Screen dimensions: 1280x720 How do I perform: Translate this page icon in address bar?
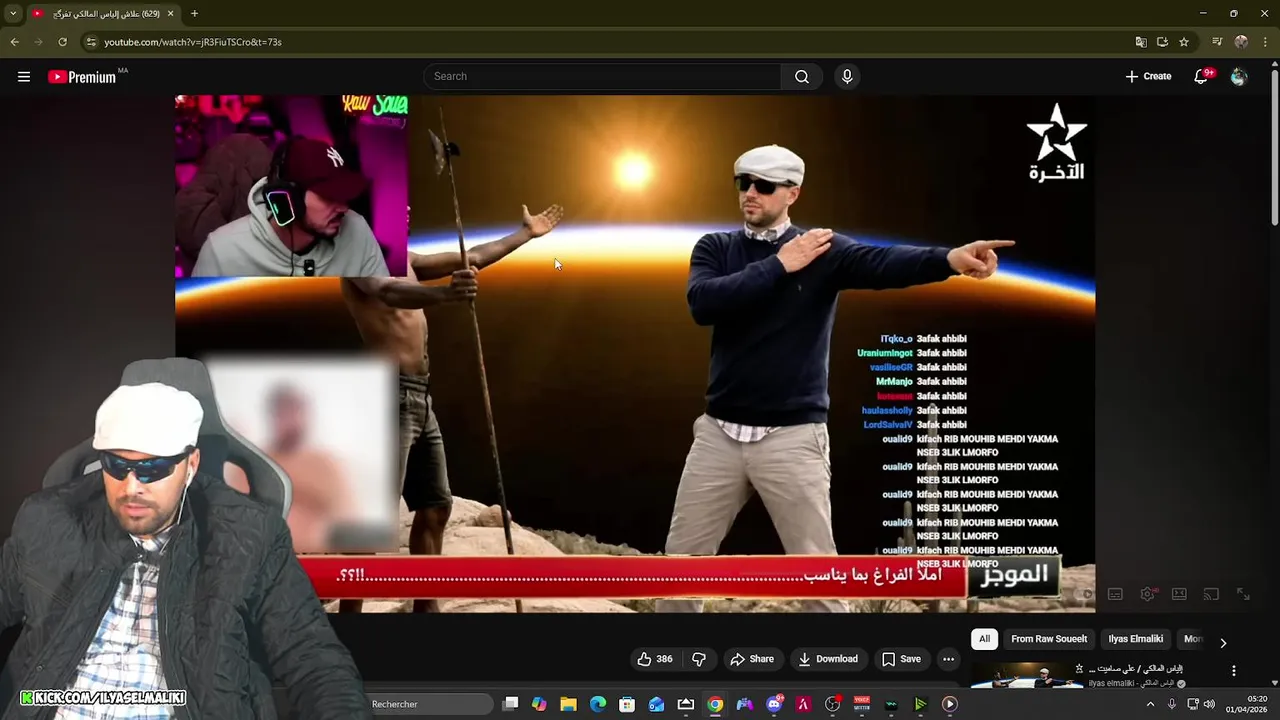tap(1141, 42)
